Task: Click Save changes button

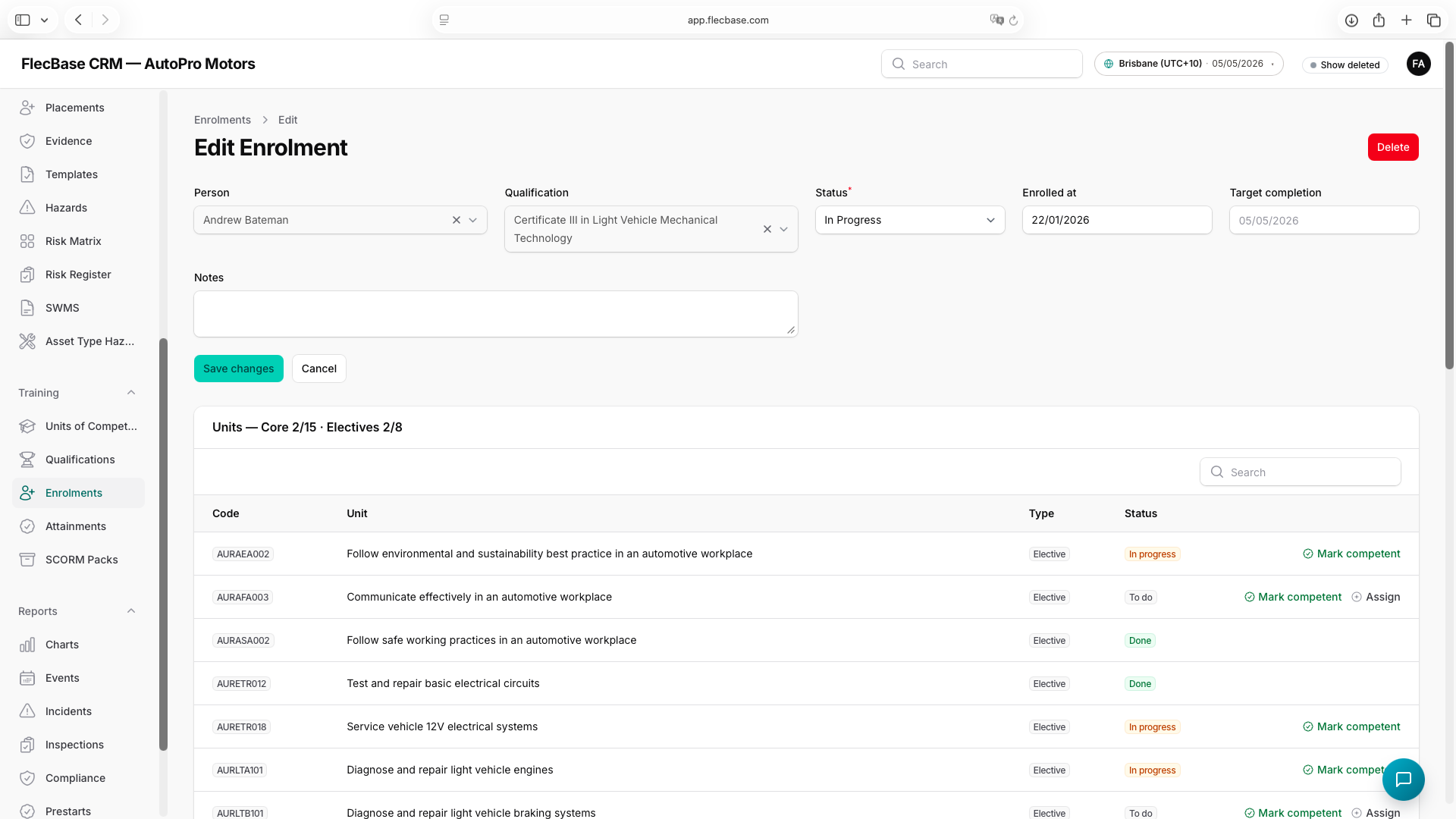Action: click(x=238, y=369)
